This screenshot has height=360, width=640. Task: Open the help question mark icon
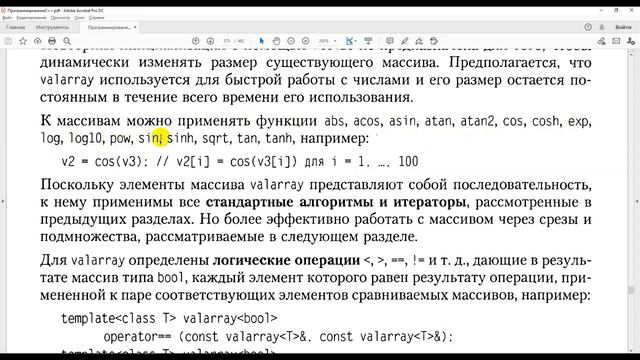tap(588, 27)
